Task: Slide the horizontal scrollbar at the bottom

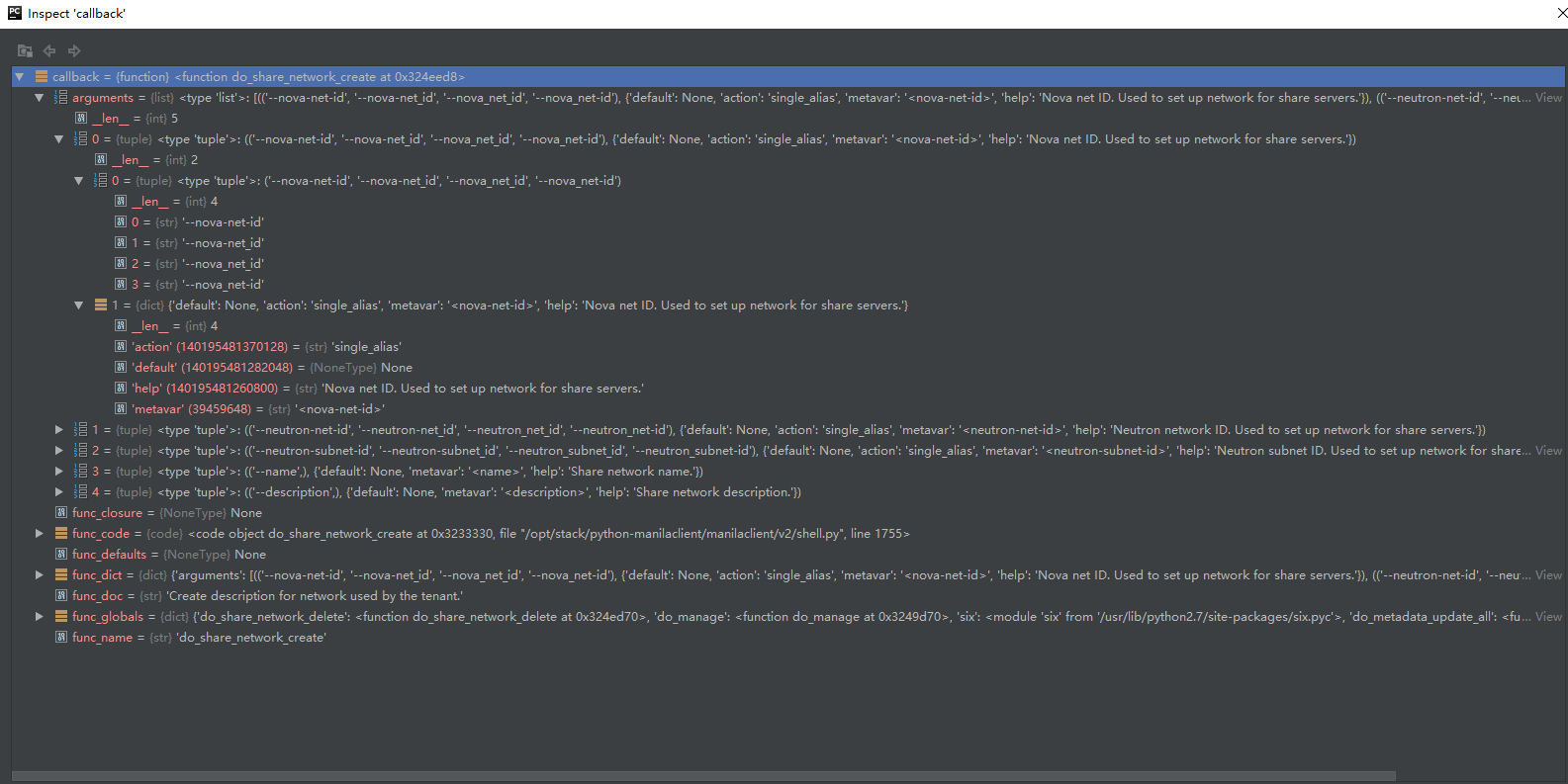Action: pyautogui.click(x=703, y=776)
